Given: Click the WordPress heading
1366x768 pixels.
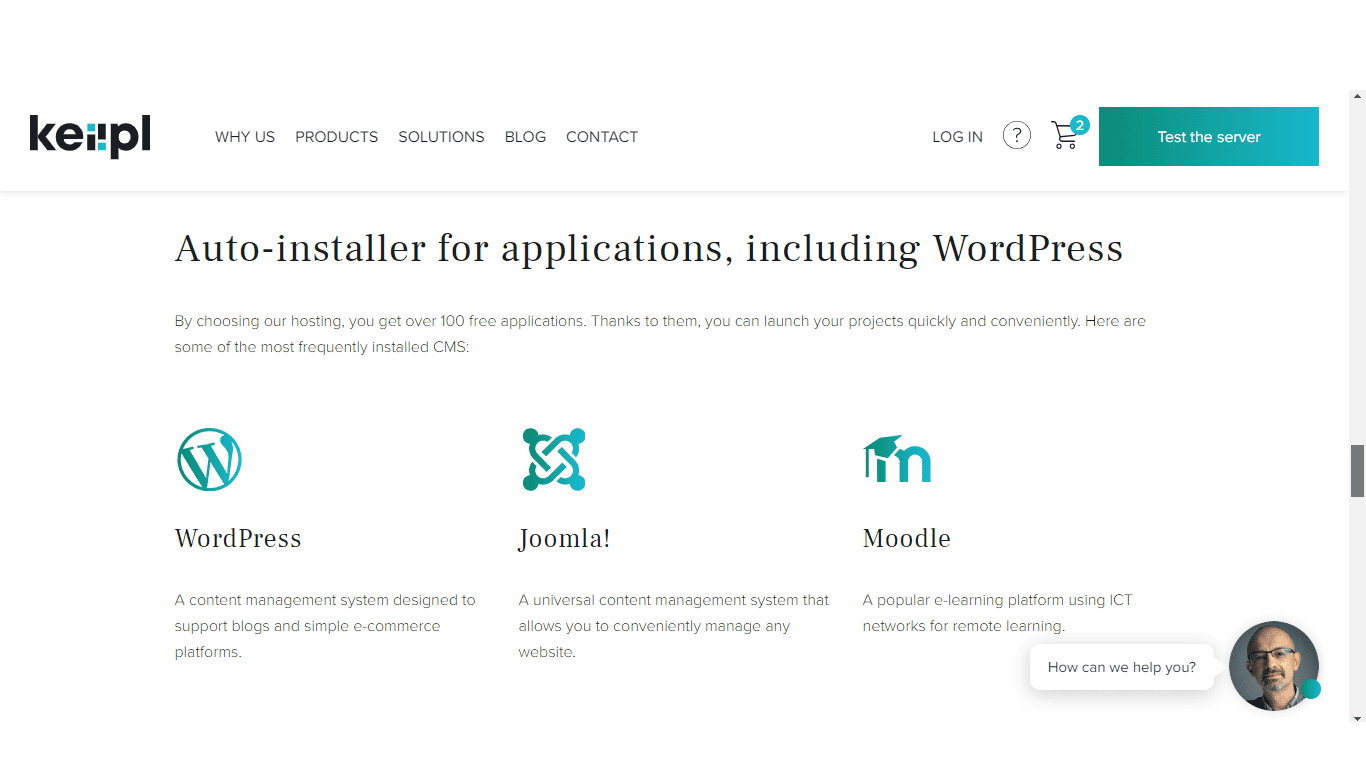Looking at the screenshot, I should [x=238, y=538].
